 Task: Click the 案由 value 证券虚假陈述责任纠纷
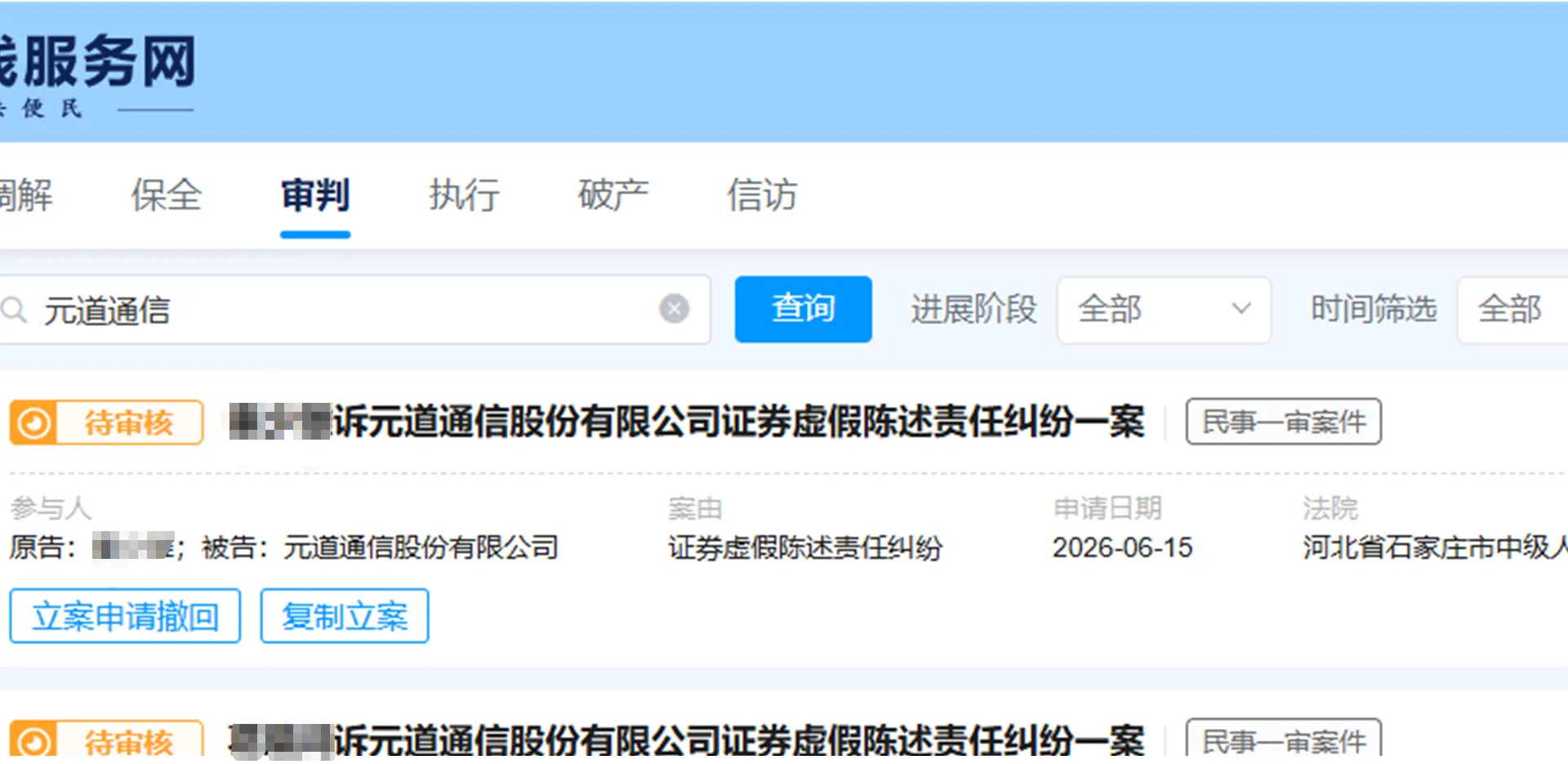(805, 547)
